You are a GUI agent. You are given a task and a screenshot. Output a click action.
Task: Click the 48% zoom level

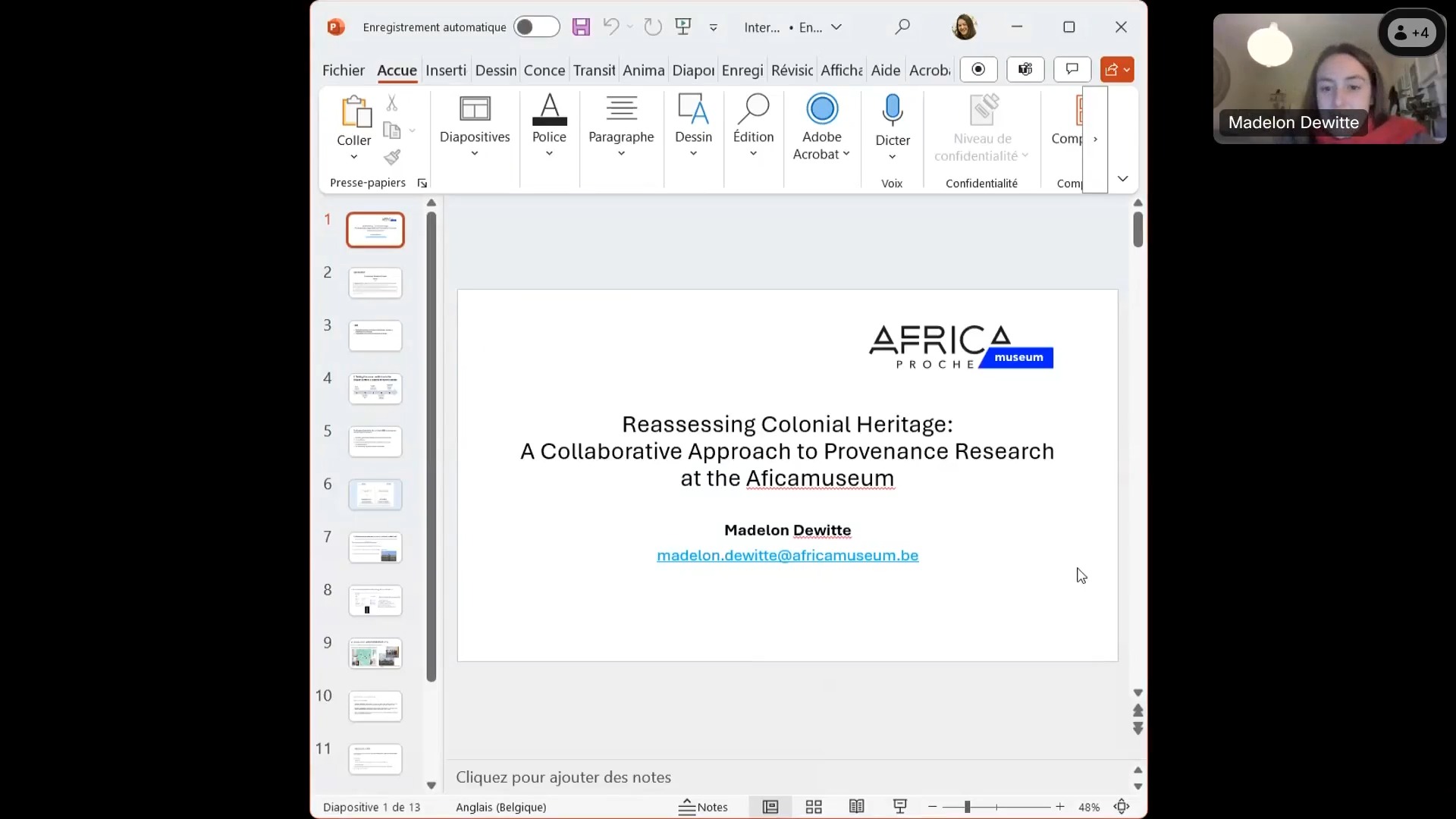pyautogui.click(x=1089, y=807)
